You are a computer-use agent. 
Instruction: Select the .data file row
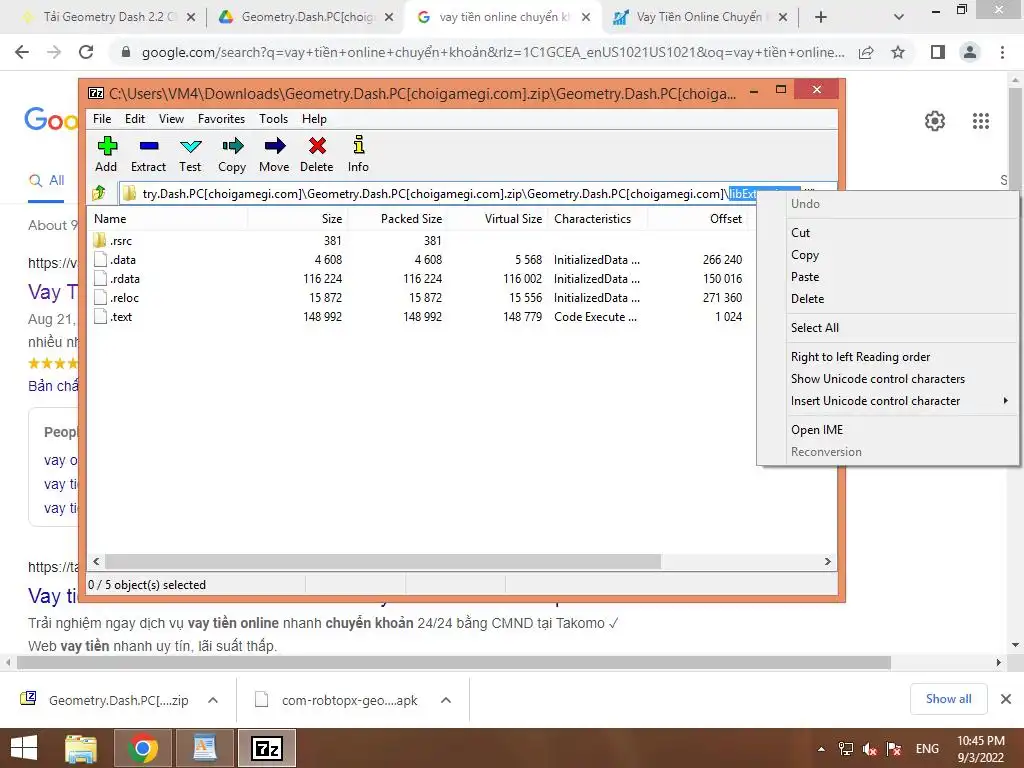(x=418, y=259)
